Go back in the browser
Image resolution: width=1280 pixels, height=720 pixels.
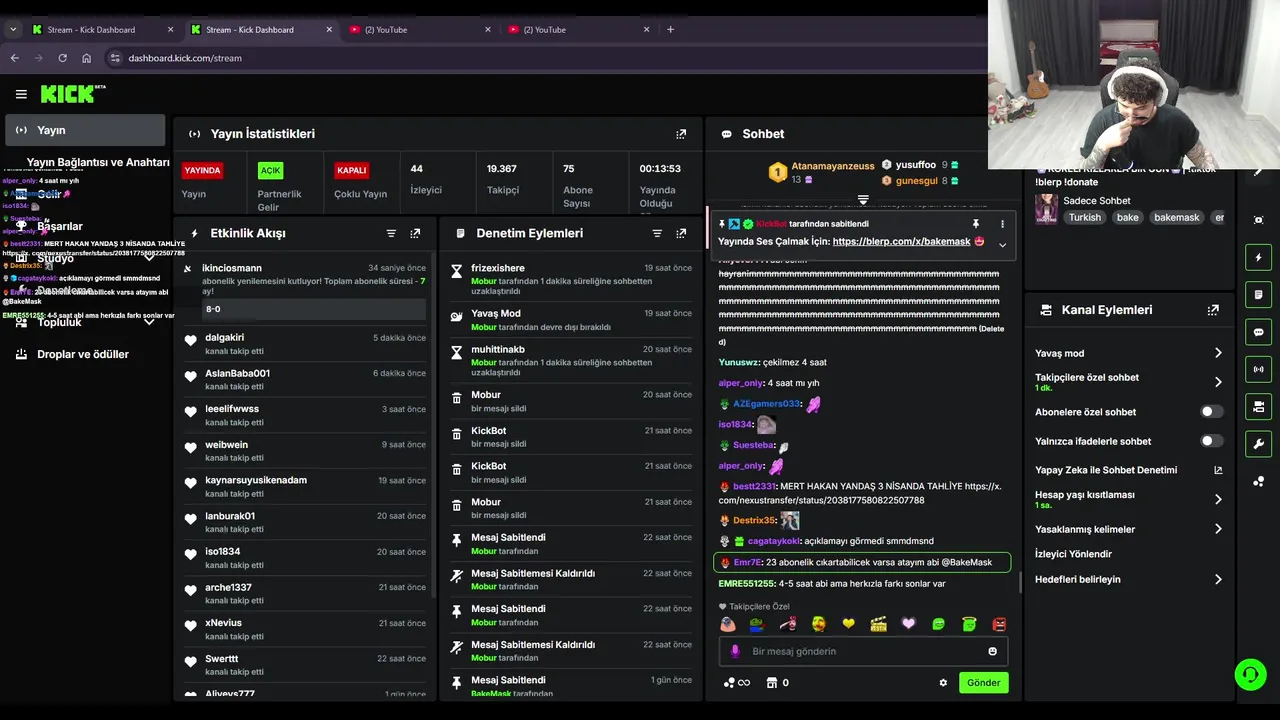[x=15, y=58]
